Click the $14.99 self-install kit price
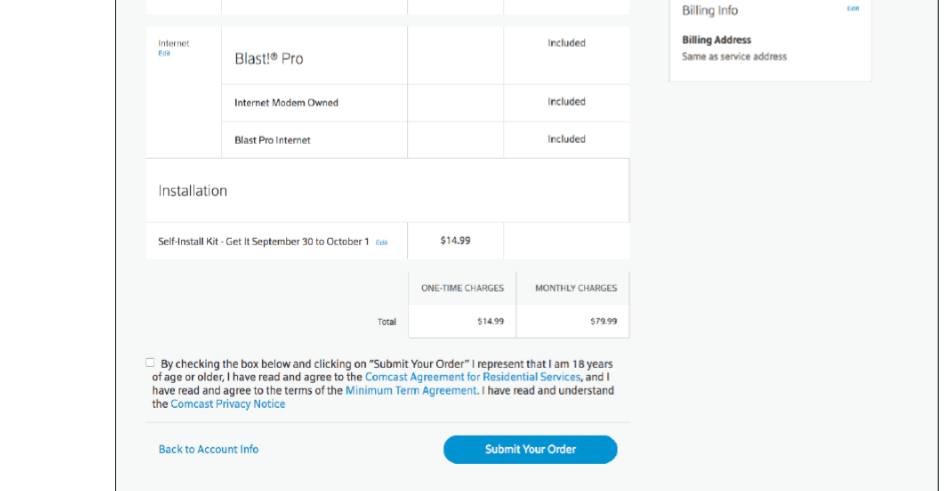The image size is (946, 491). [x=455, y=240]
